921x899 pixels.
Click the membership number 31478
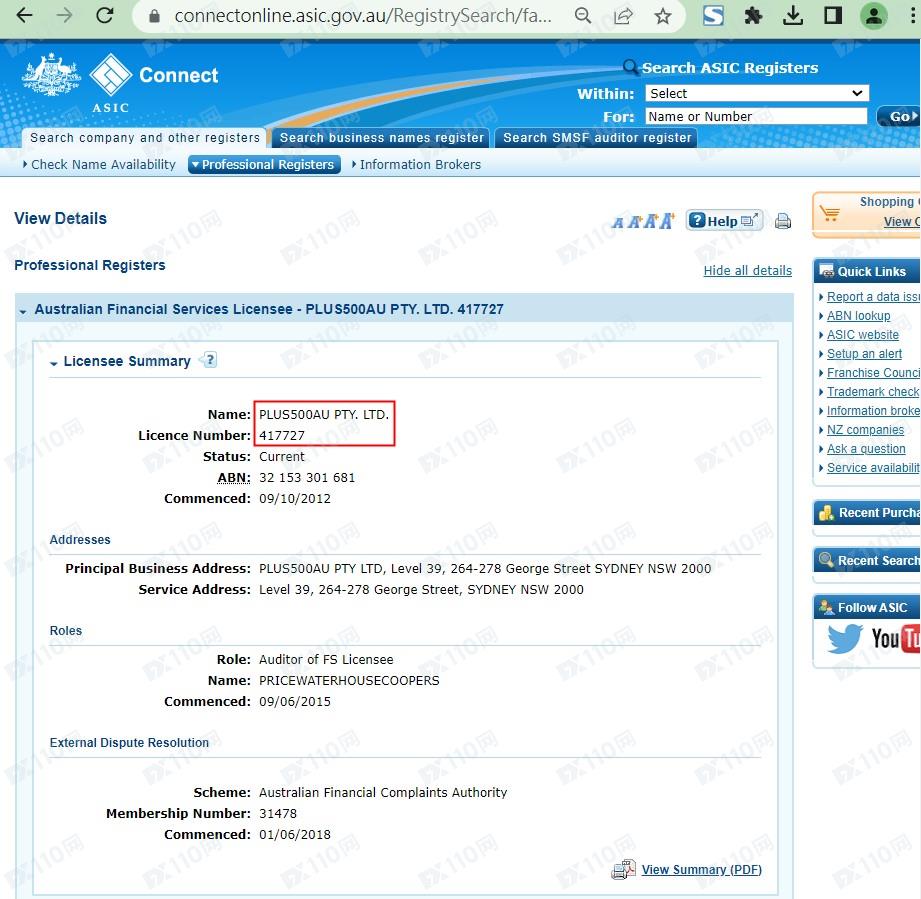(x=278, y=813)
